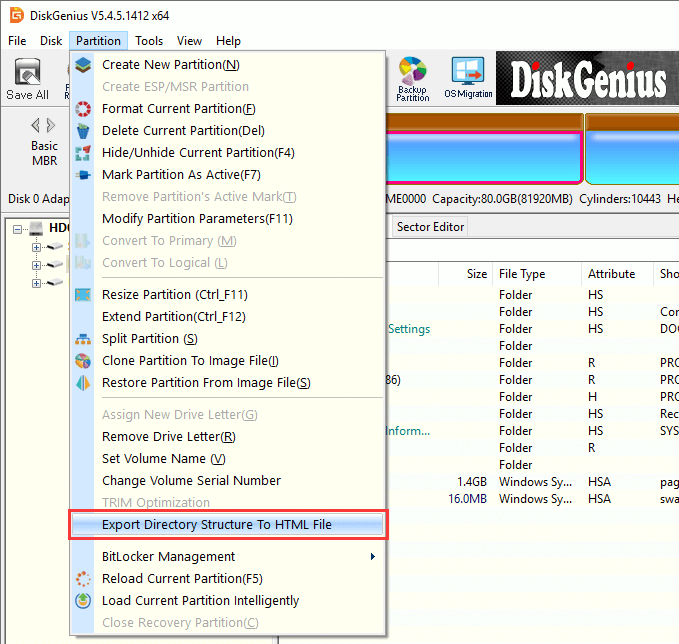Click the Settings folder name in file list
Screen dimensions: 679x644
point(409,329)
